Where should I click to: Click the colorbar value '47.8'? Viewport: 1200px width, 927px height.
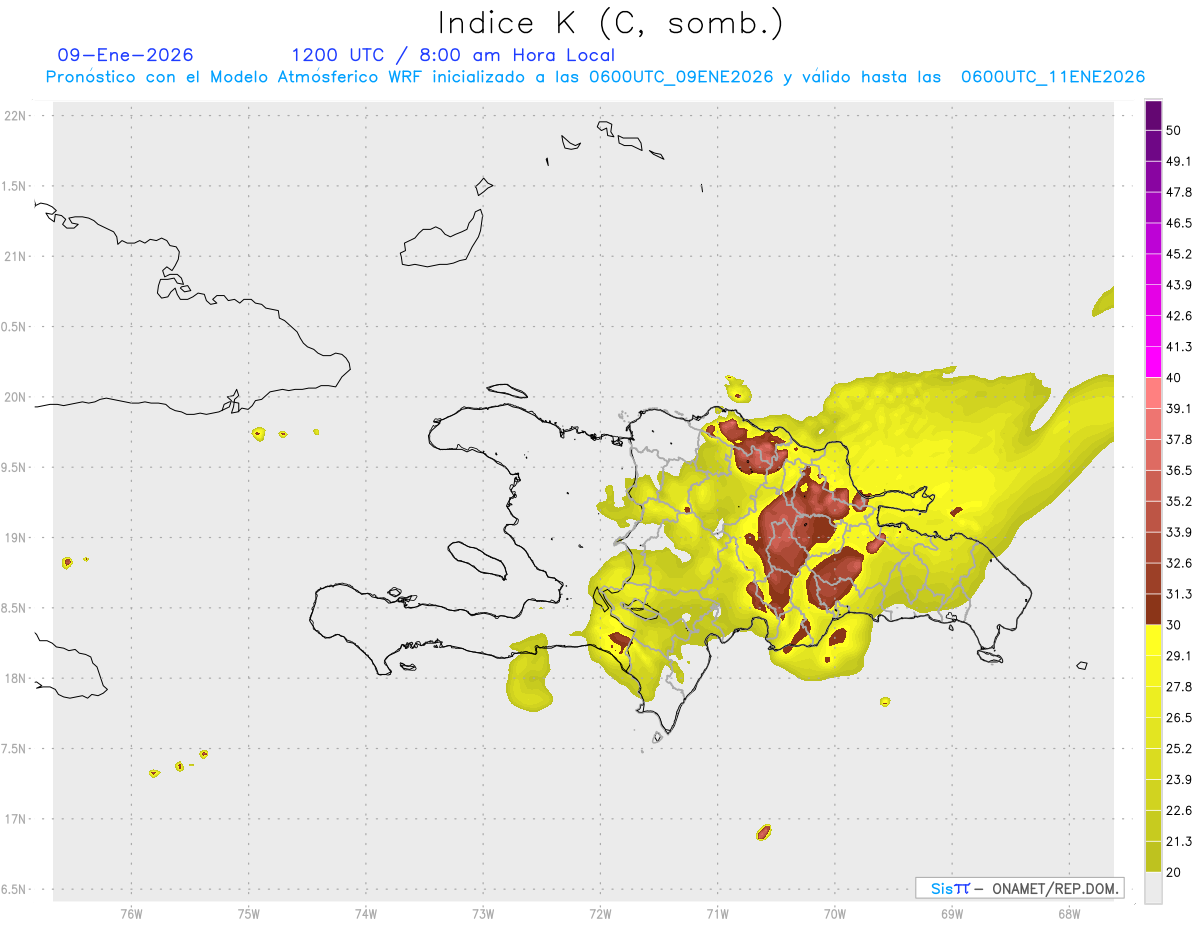pyautogui.click(x=1179, y=193)
